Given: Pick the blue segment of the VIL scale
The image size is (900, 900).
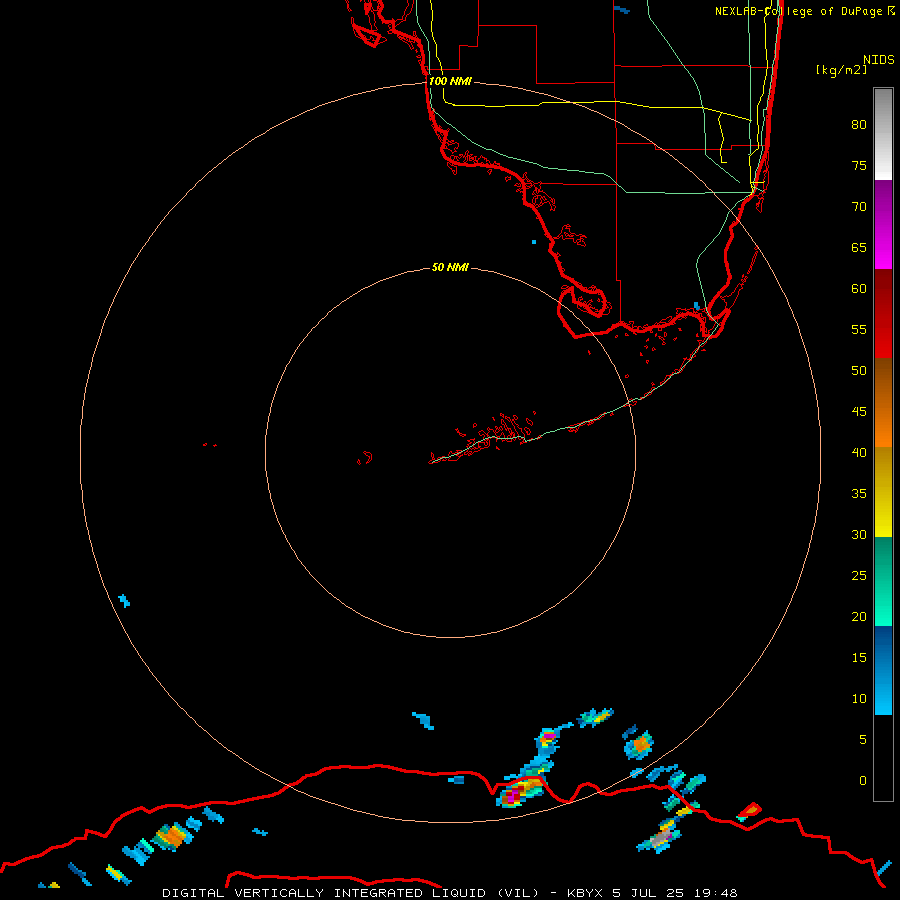Looking at the screenshot, I should point(883,670).
